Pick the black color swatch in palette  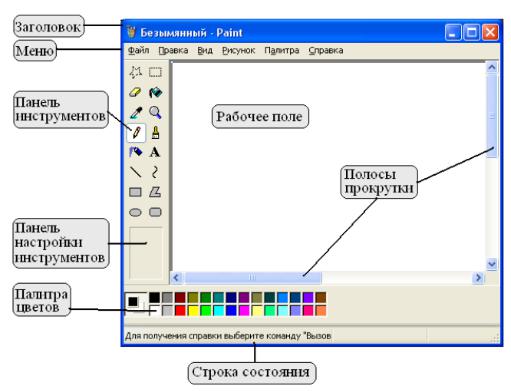click(x=154, y=297)
